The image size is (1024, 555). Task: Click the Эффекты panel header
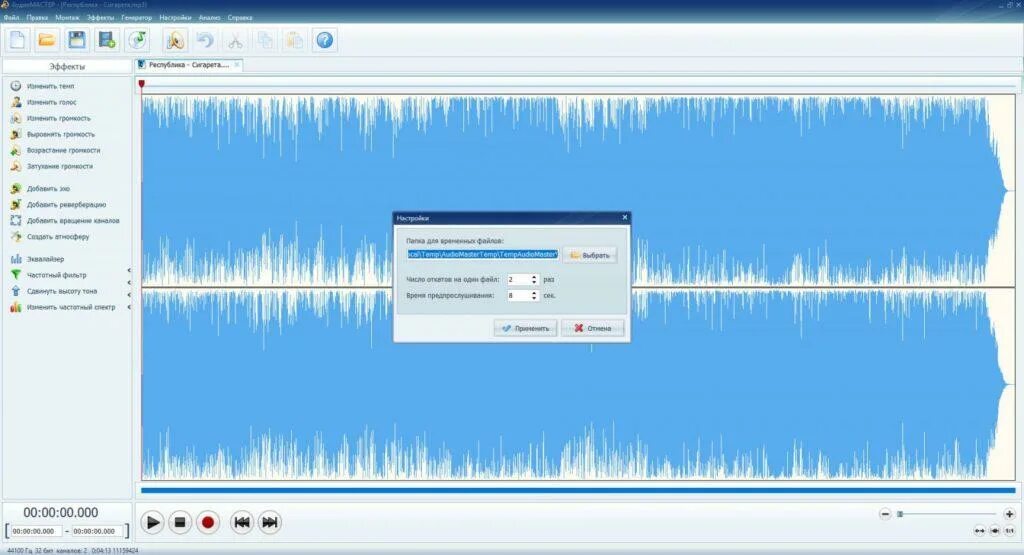tap(67, 67)
